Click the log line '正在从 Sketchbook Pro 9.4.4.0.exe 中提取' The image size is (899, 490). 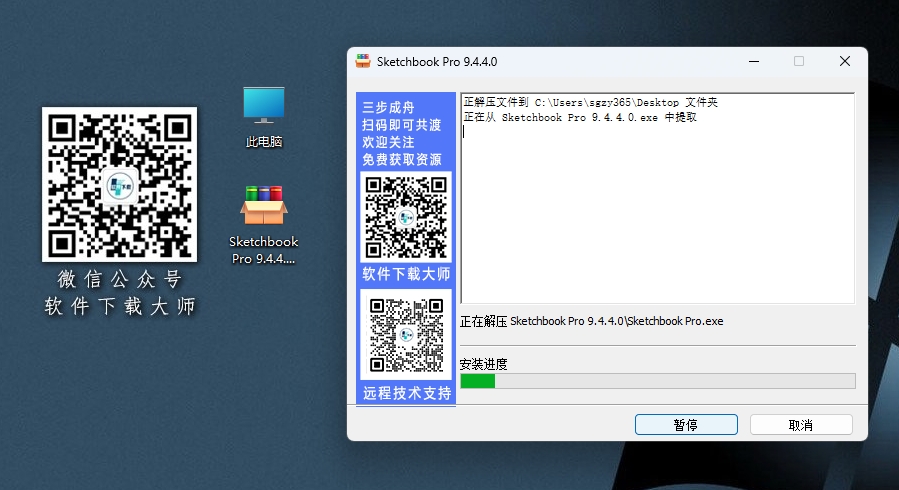580,117
